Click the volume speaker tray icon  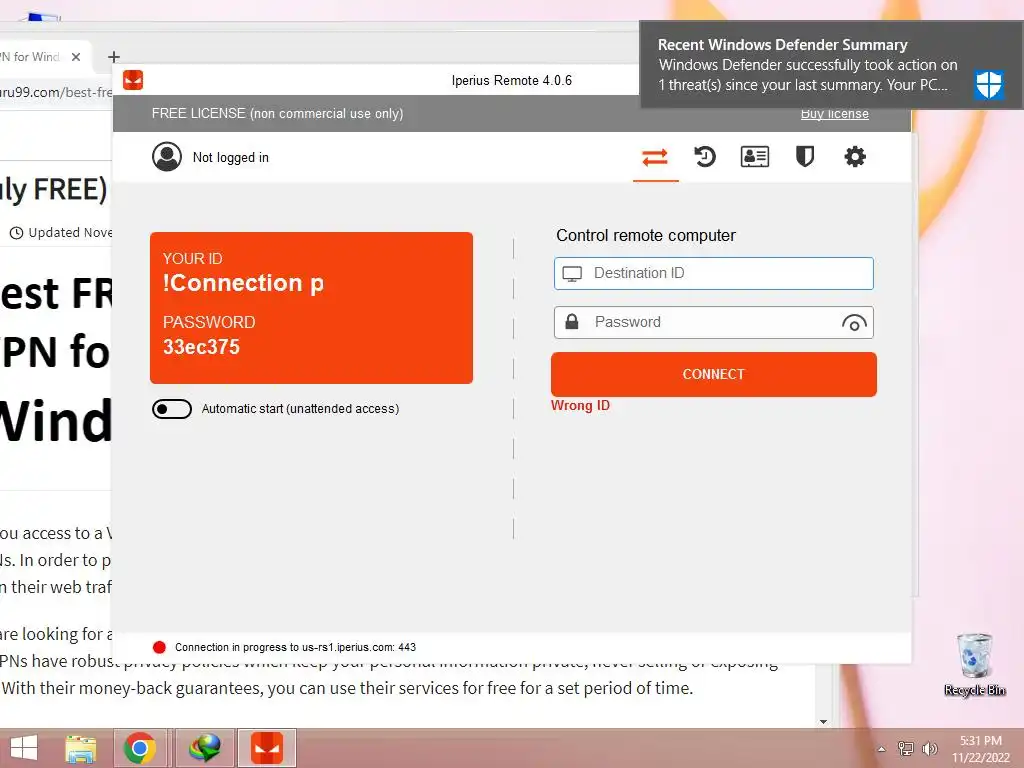pyautogui.click(x=929, y=748)
